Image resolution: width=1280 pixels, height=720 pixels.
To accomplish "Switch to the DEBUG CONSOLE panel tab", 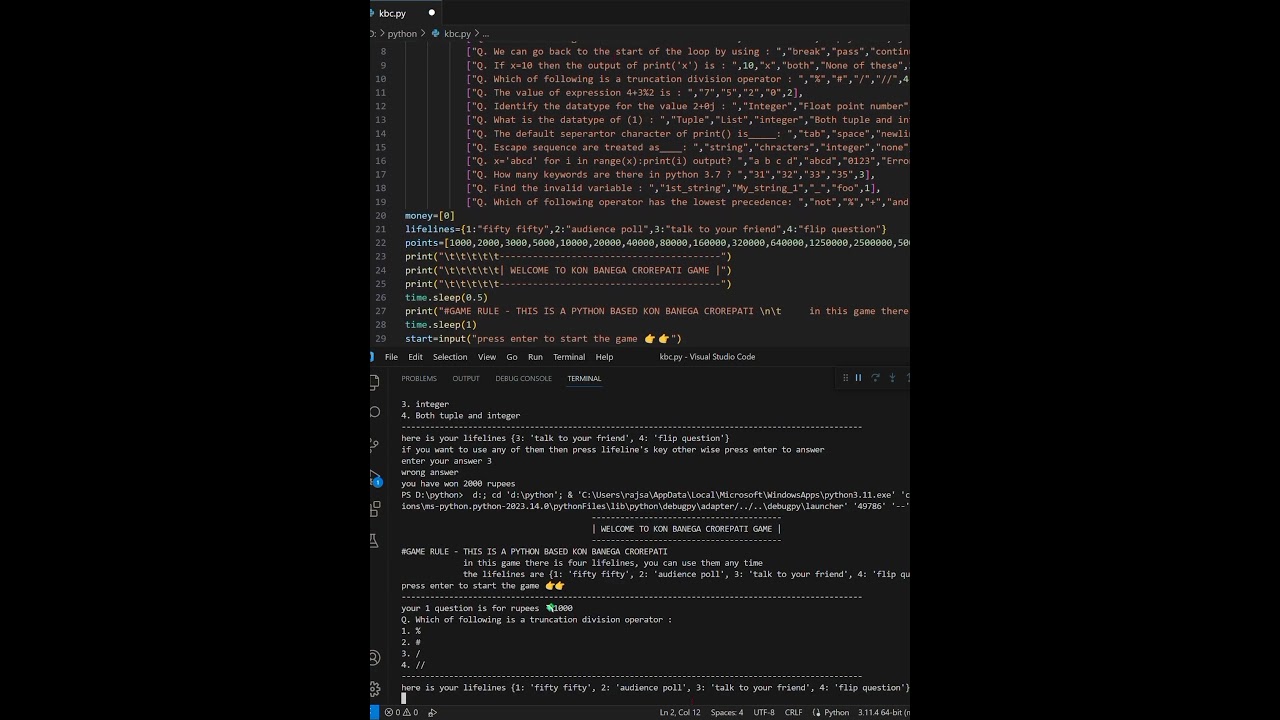I will coord(523,378).
